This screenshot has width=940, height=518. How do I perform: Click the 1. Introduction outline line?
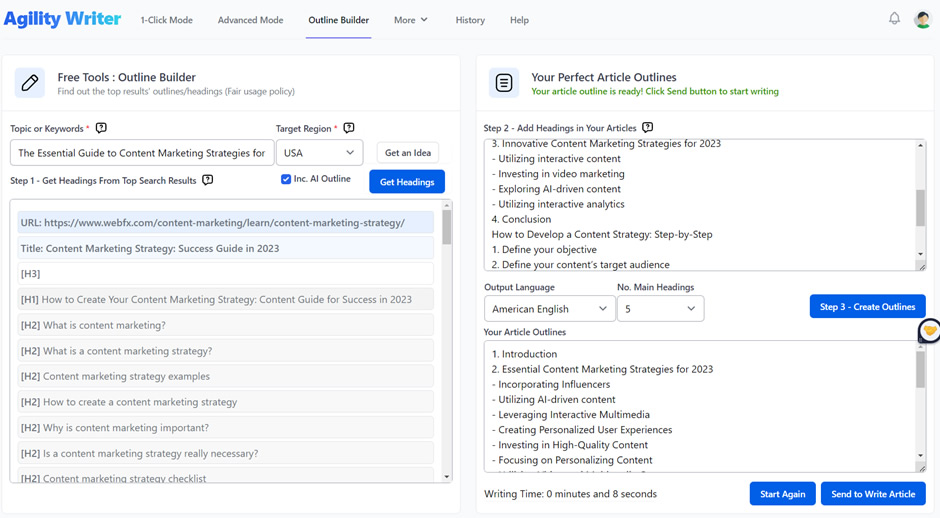point(525,354)
